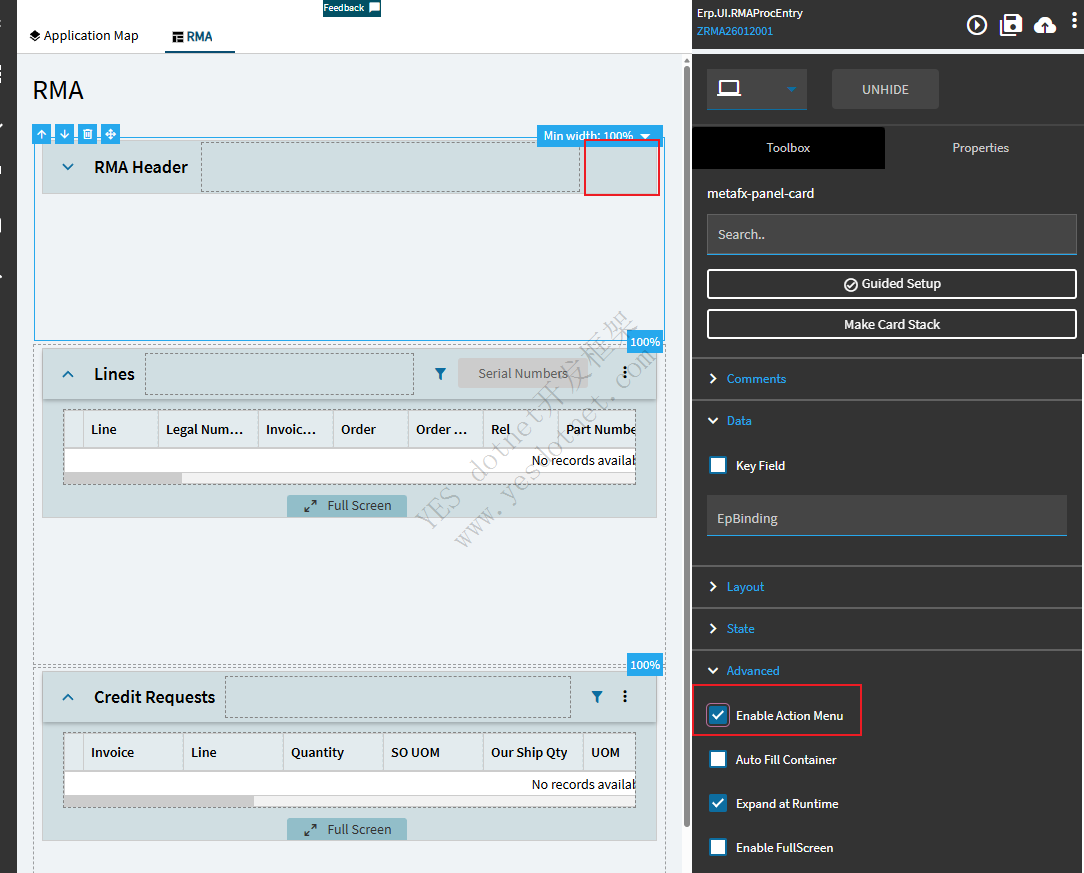Image resolution: width=1084 pixels, height=873 pixels.
Task: Click the filter icon in Lines panel
Action: tap(440, 373)
